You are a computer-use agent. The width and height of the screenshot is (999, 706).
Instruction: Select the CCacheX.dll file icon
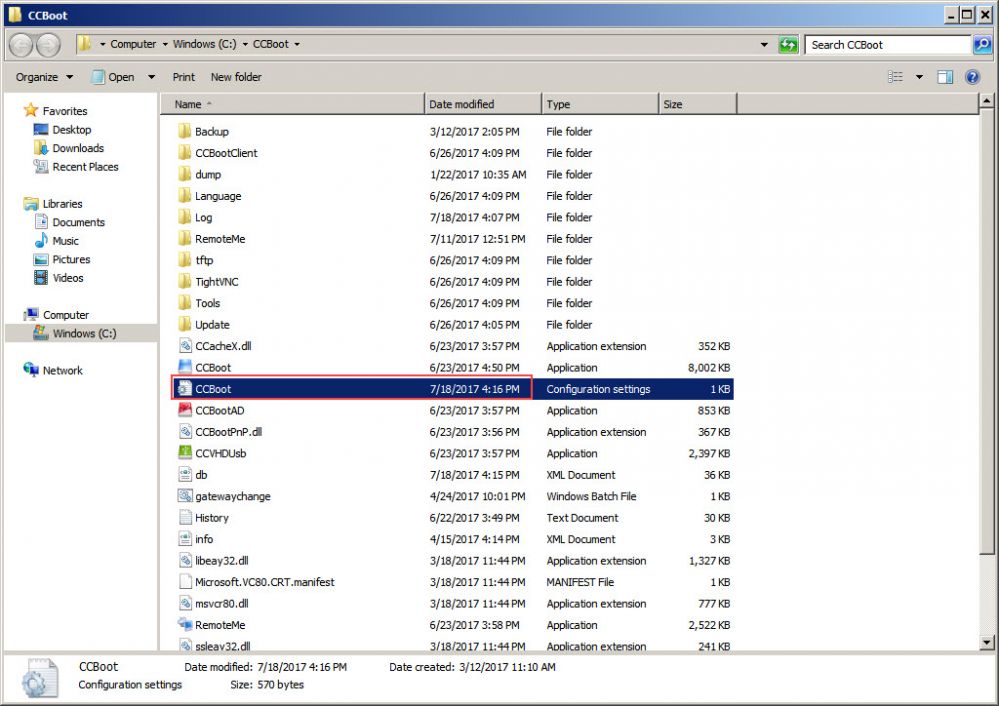click(185, 346)
